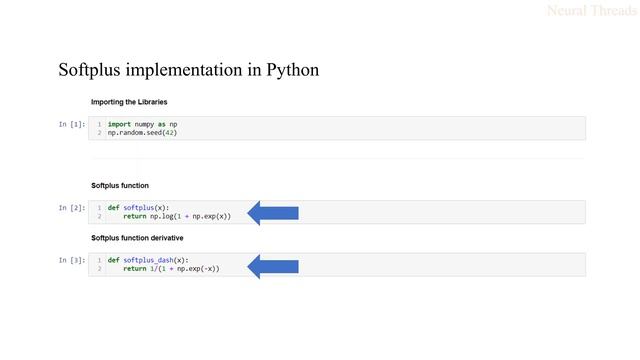Screen dimensions: 640x360
Task: Click the 'def softplus(x):' code line
Action: click(138, 208)
